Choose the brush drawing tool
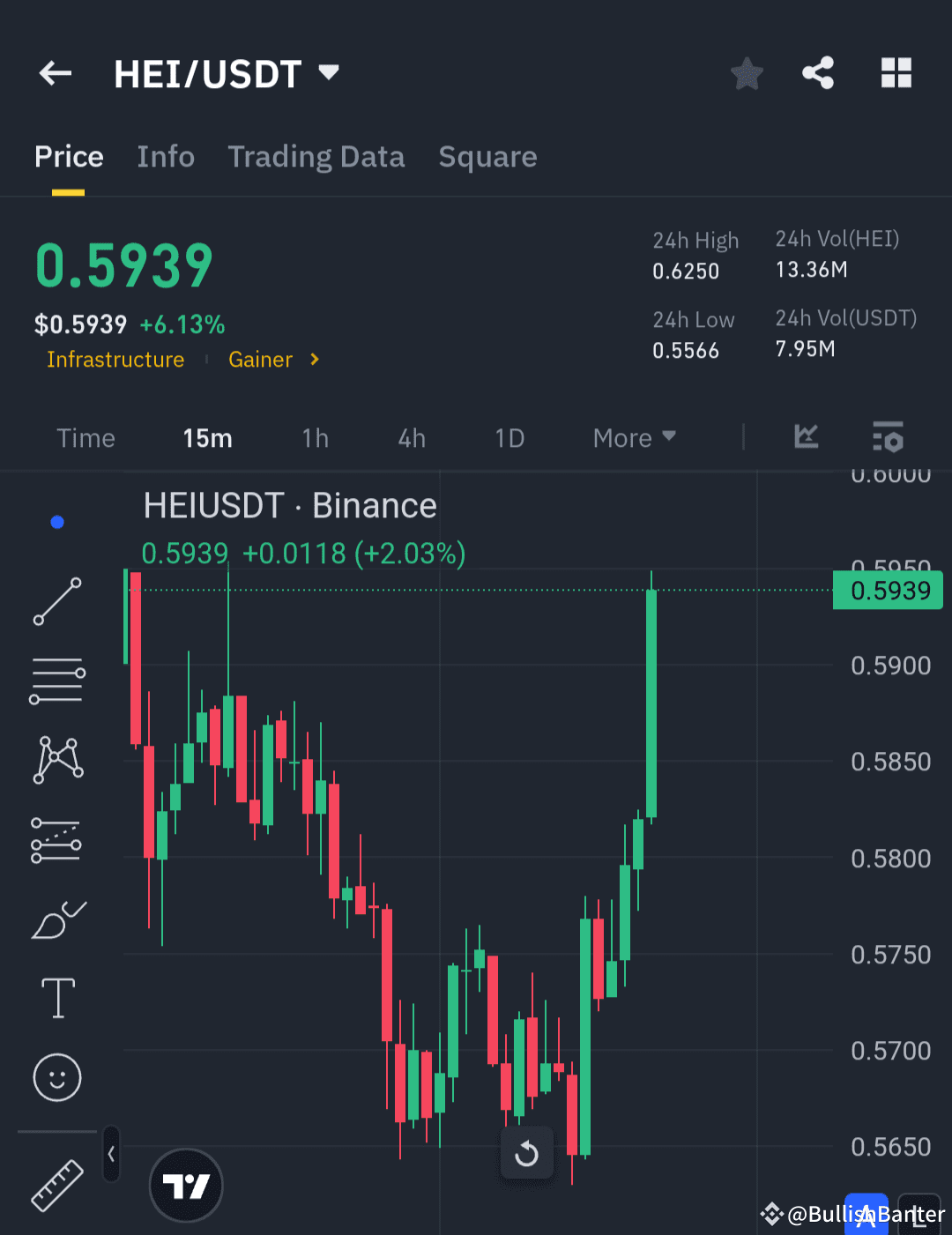Image resolution: width=952 pixels, height=1235 pixels. pyautogui.click(x=56, y=918)
